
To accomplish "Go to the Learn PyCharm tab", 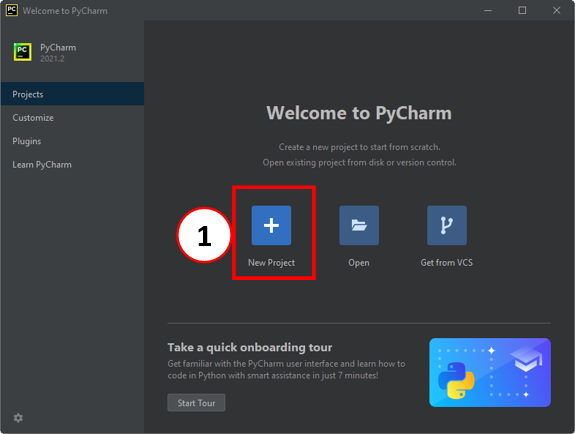I will coord(72,164).
